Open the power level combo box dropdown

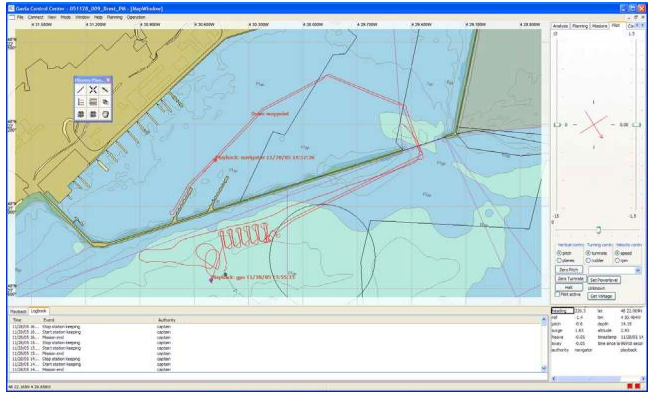click(638, 271)
